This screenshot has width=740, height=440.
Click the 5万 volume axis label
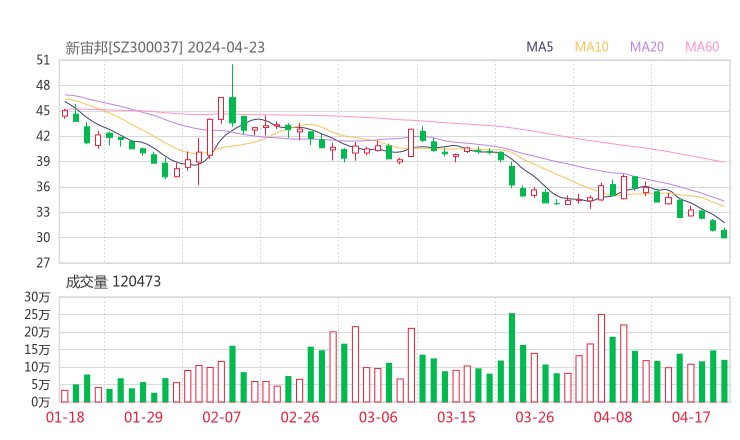coord(41,385)
